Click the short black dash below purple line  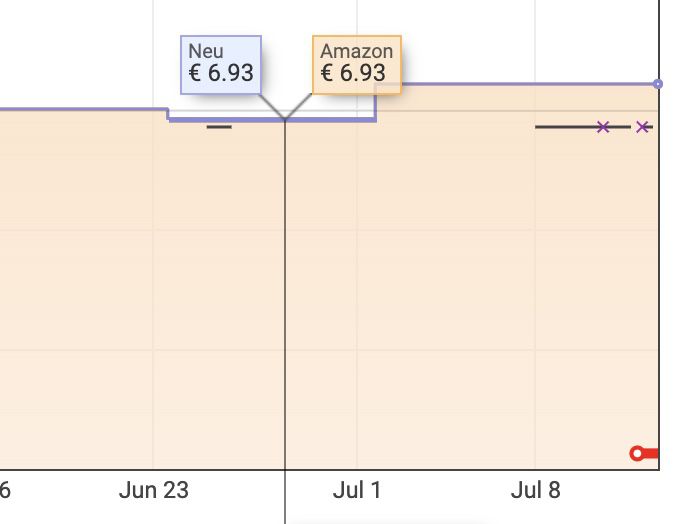coord(219,127)
